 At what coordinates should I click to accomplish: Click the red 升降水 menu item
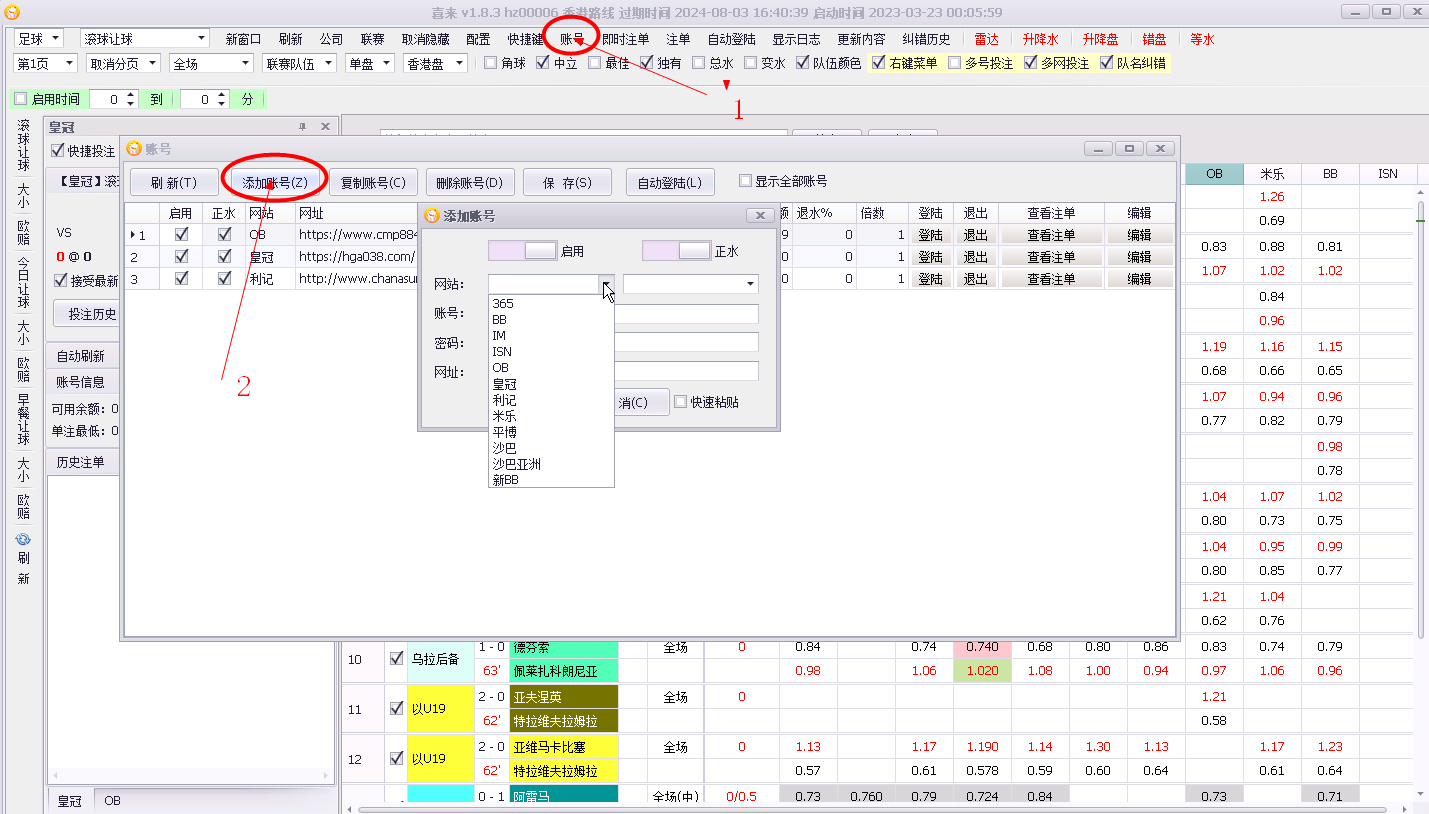[1040, 39]
